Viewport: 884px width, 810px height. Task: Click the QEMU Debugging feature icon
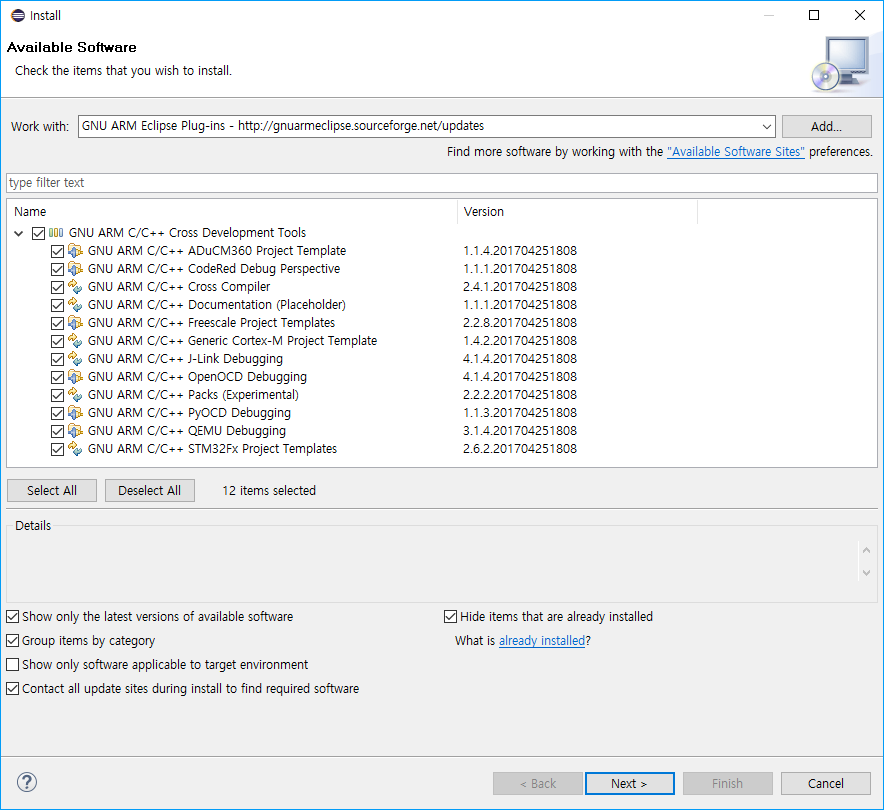[75, 430]
